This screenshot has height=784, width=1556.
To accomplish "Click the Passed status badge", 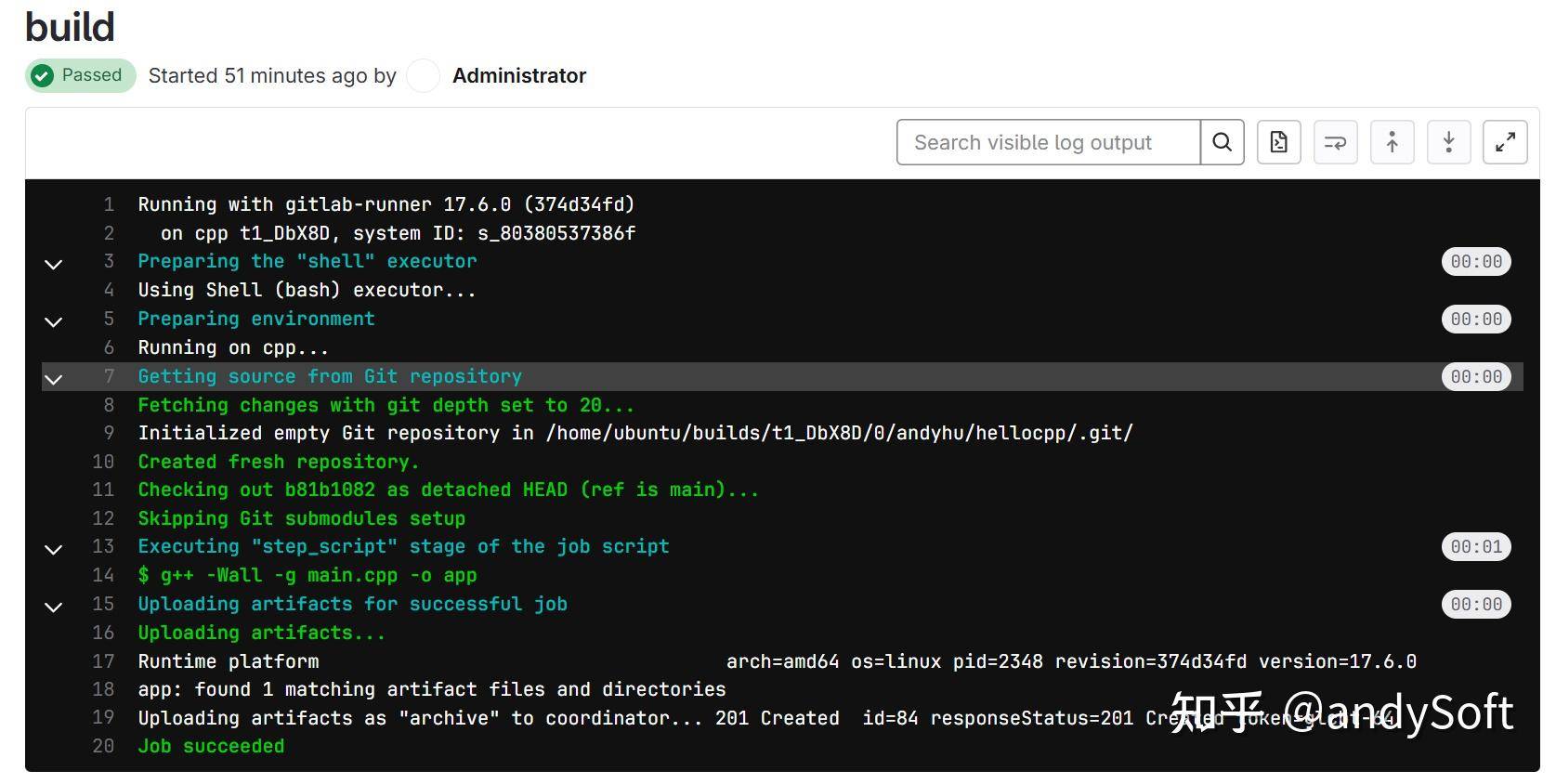I will (81, 75).
